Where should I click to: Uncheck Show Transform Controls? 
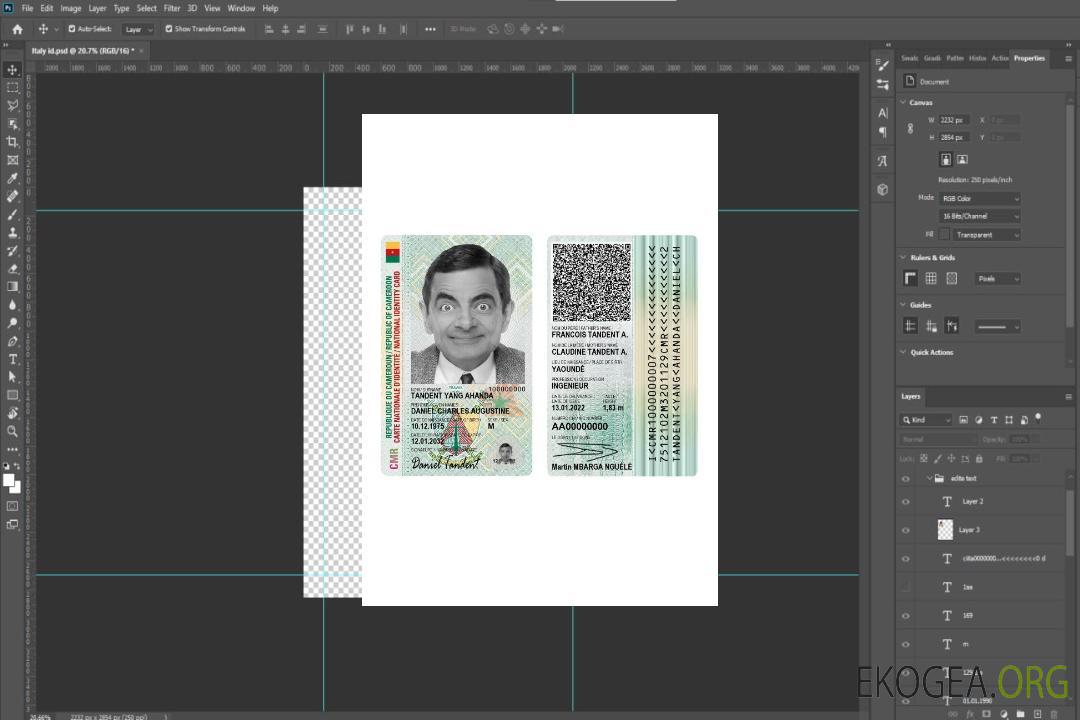pyautogui.click(x=169, y=29)
